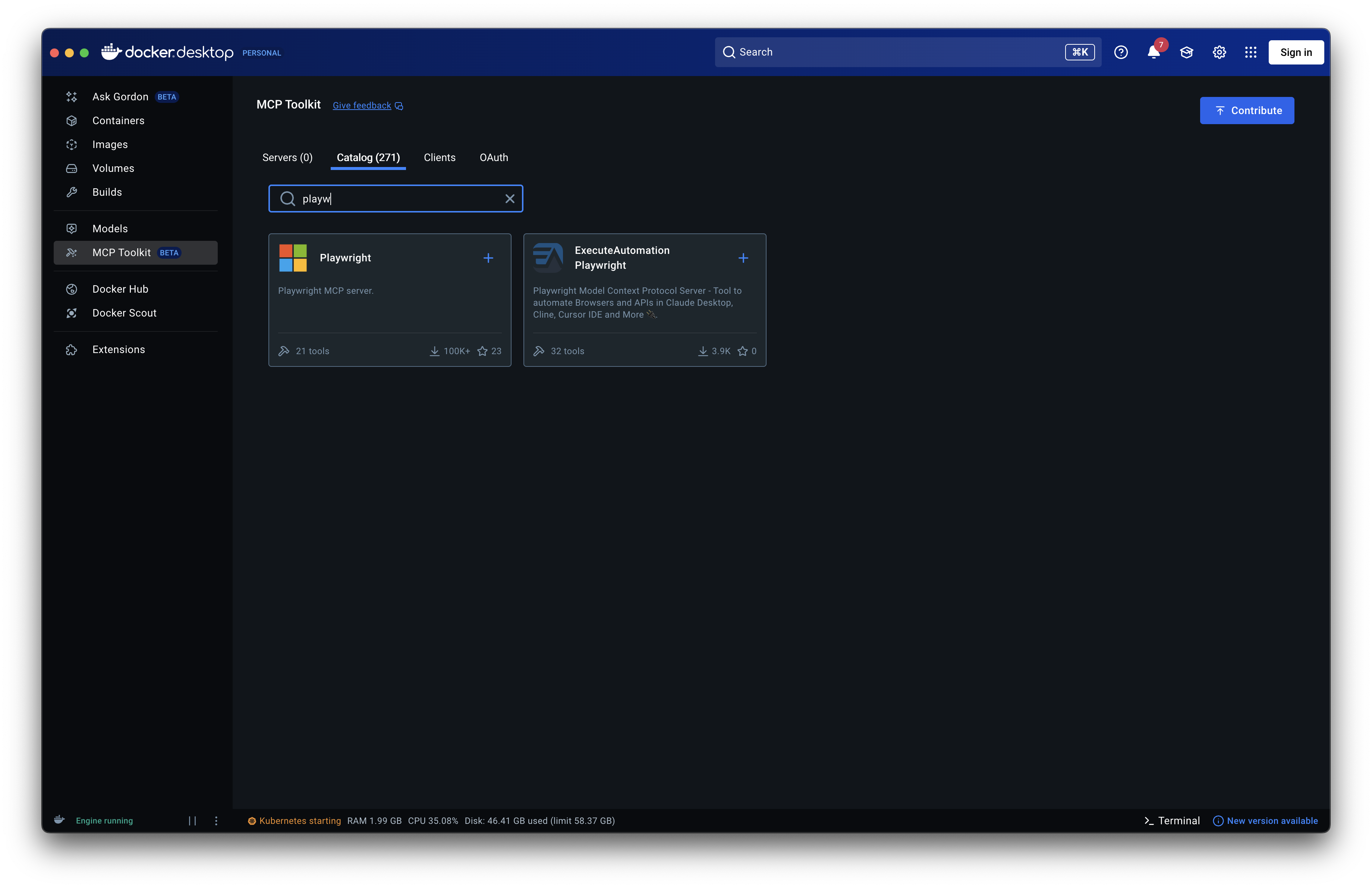Open the Terminal from the status bar

point(1171,821)
